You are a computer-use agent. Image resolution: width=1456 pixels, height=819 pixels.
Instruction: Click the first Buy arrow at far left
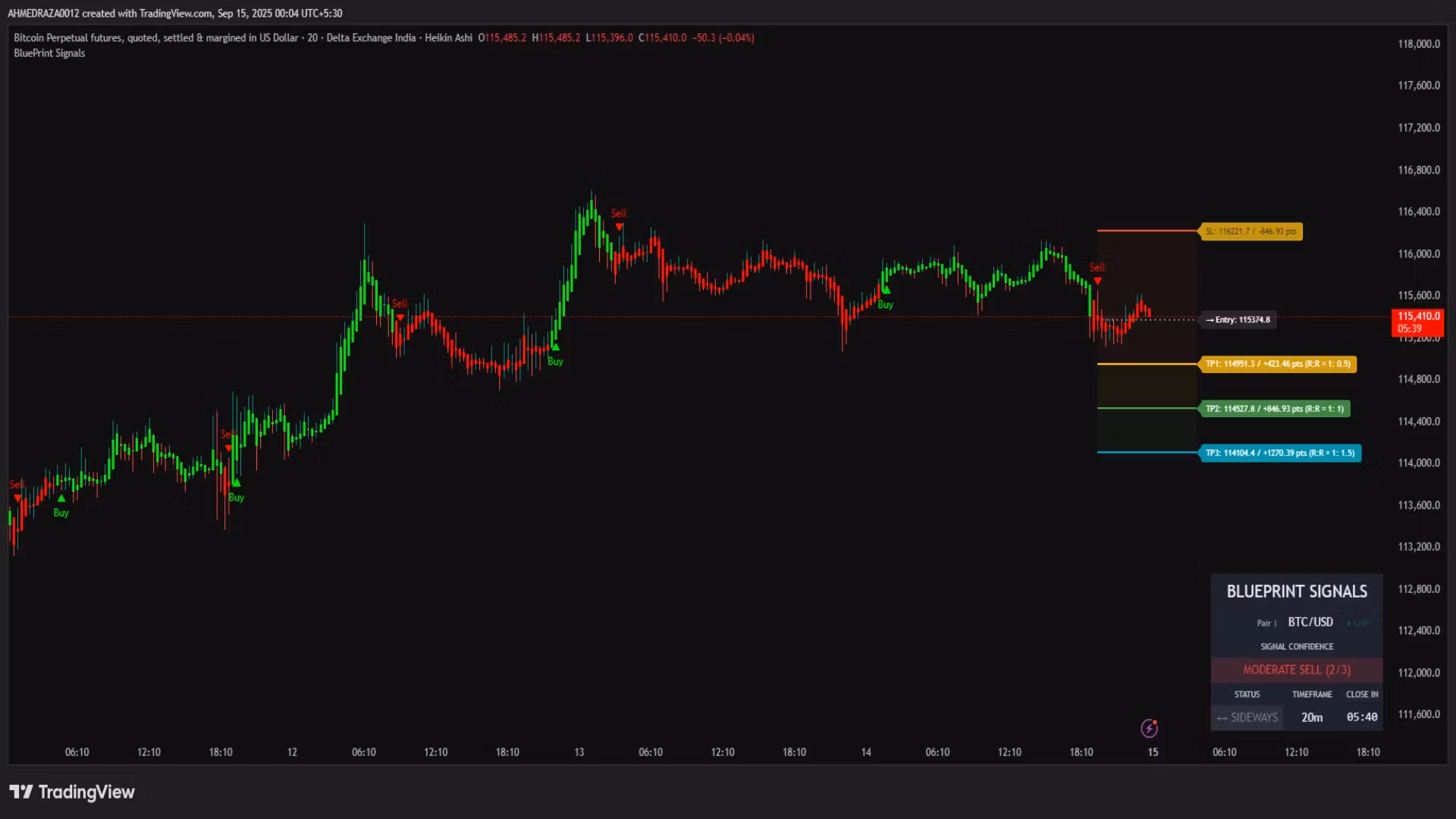(x=61, y=498)
